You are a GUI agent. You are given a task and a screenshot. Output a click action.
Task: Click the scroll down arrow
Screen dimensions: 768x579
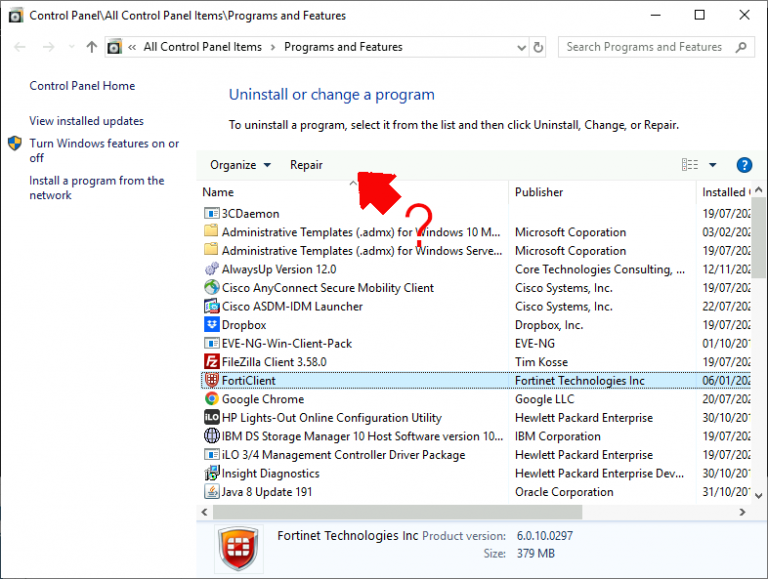[759, 496]
